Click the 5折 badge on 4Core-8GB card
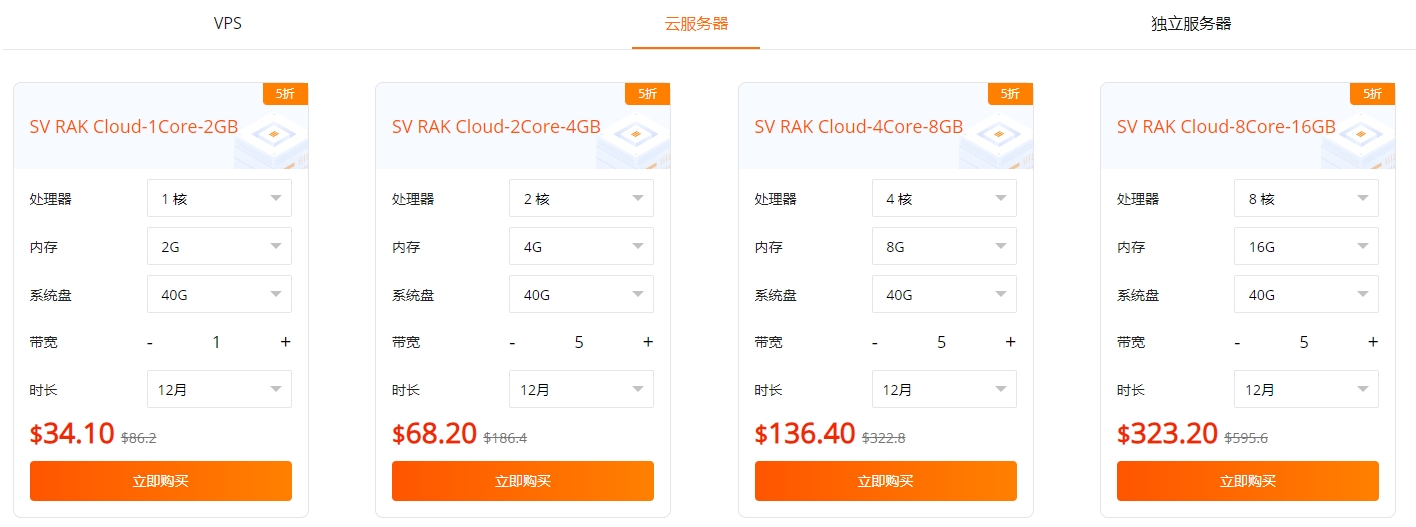The height and width of the screenshot is (527, 1416). pyautogui.click(x=1010, y=94)
